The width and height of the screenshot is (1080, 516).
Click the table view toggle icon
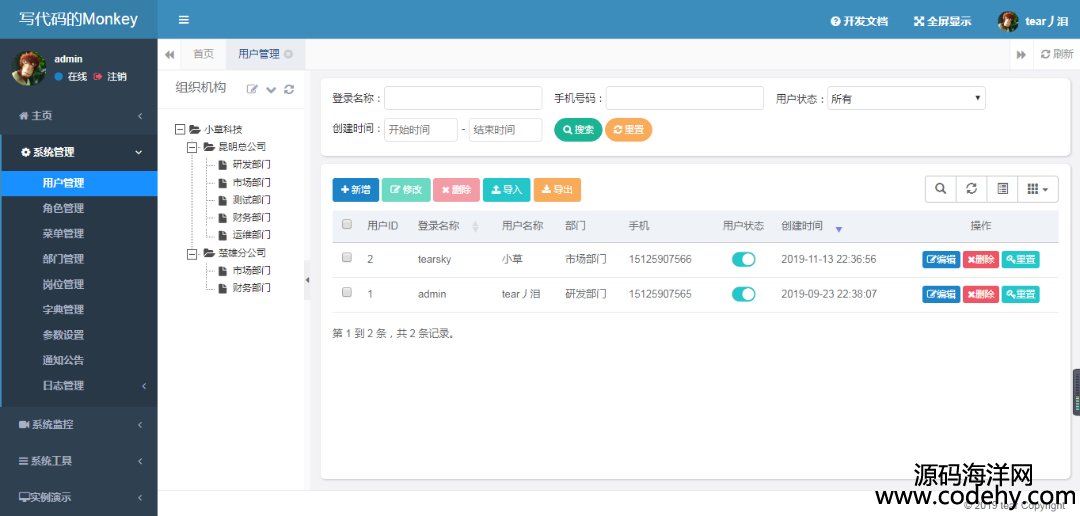click(1002, 189)
